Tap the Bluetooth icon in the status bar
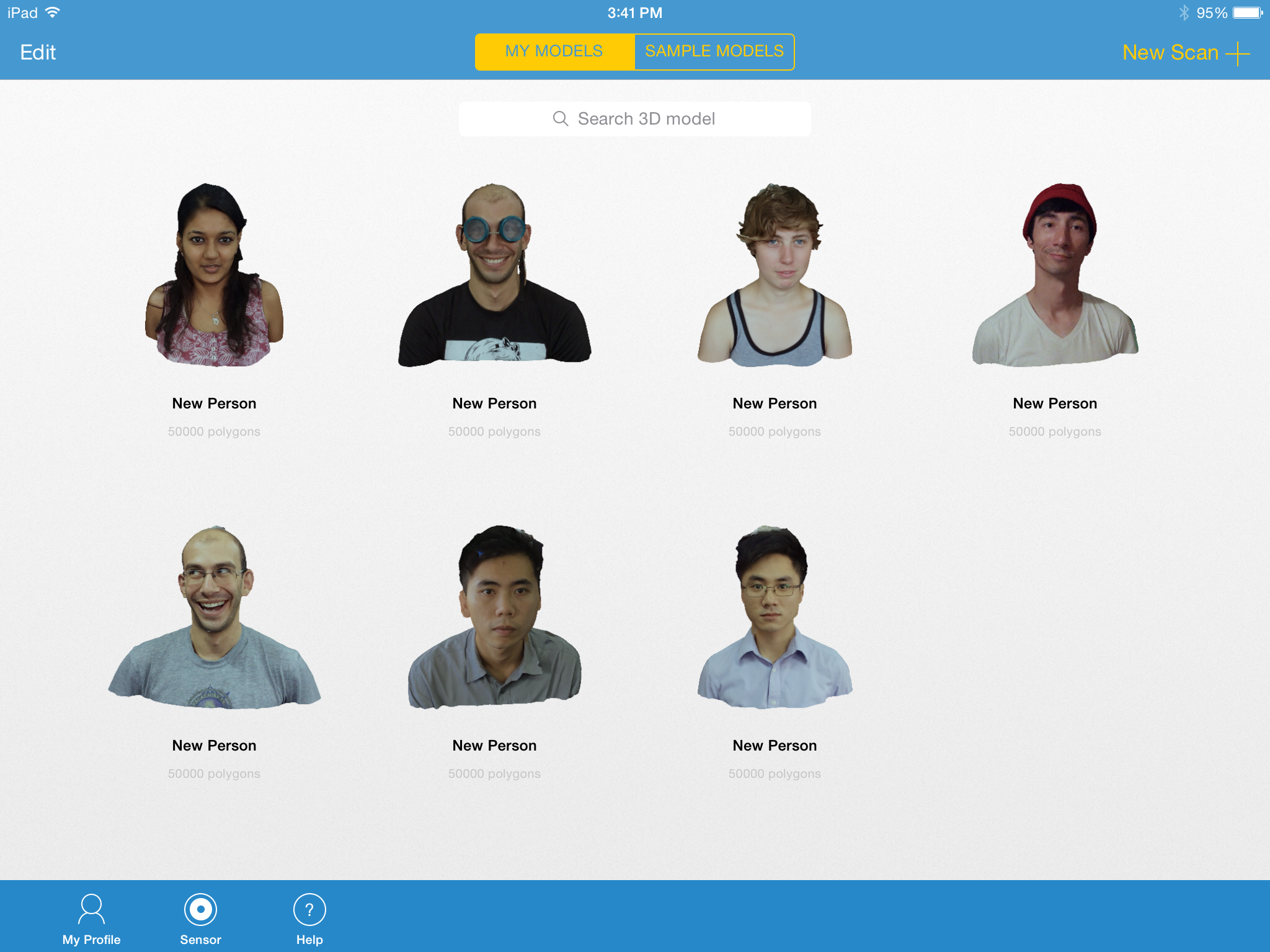 coord(1184,11)
